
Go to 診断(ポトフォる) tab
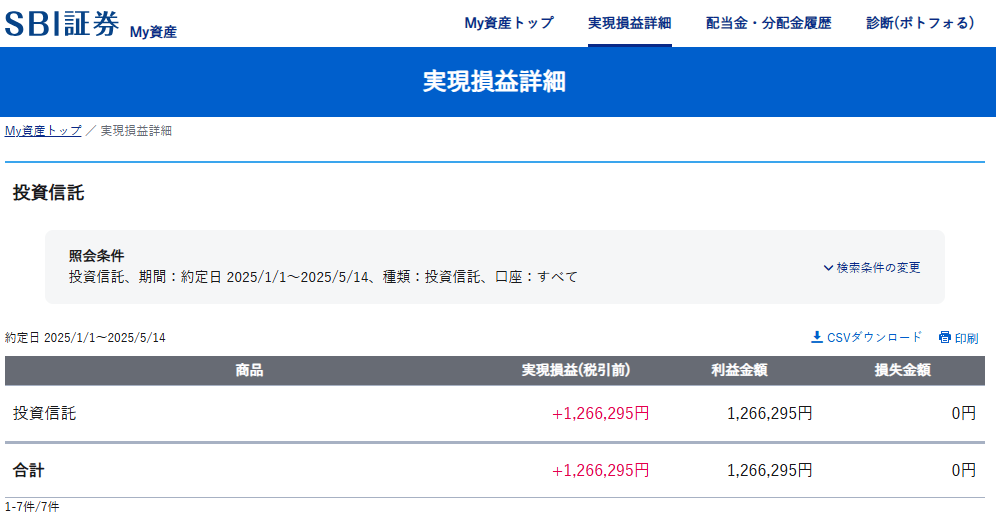tap(920, 23)
